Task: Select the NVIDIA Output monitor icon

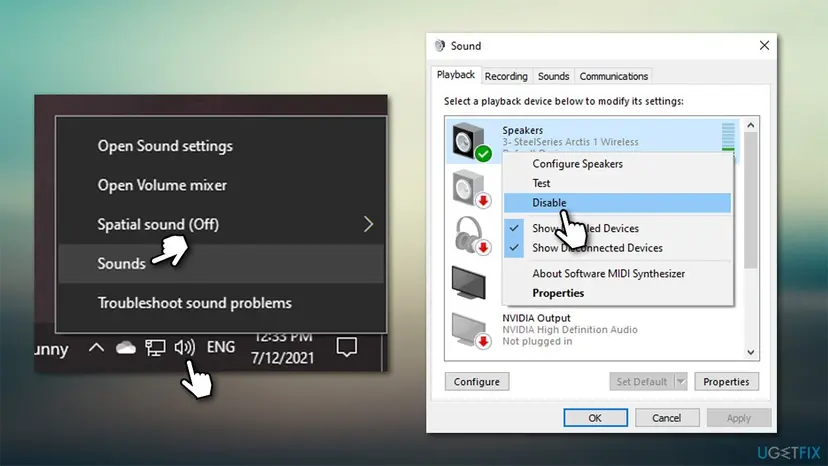Action: pos(472,330)
